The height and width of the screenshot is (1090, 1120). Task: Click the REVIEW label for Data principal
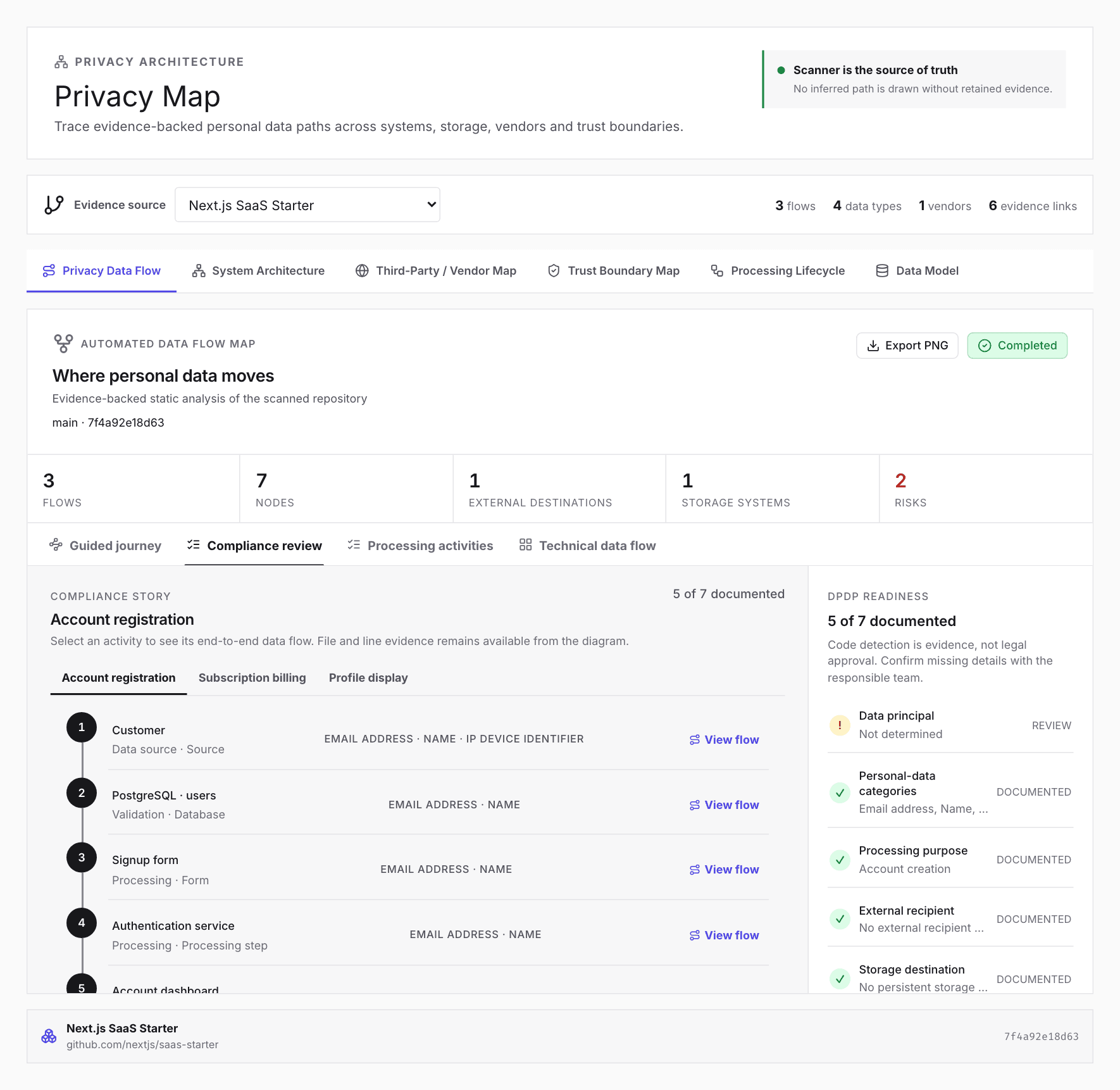pyautogui.click(x=1051, y=725)
